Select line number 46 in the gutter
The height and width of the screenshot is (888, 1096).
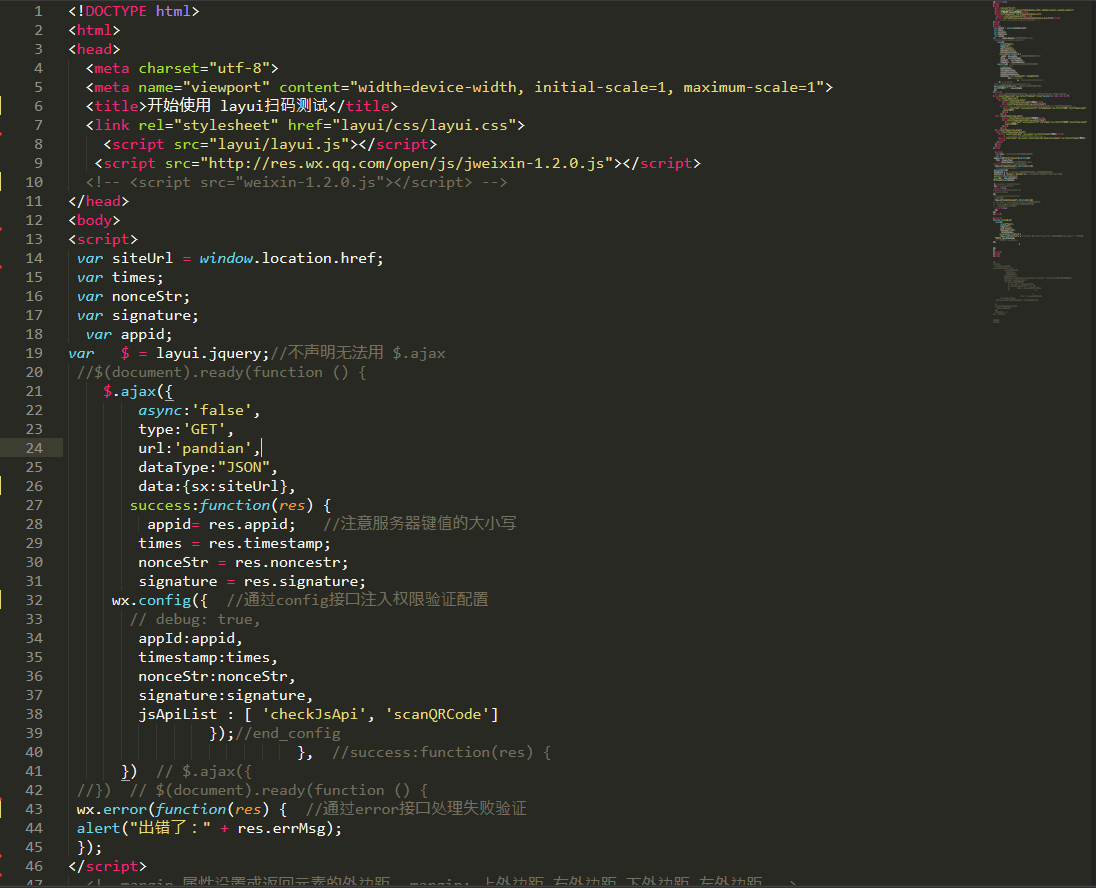point(34,866)
